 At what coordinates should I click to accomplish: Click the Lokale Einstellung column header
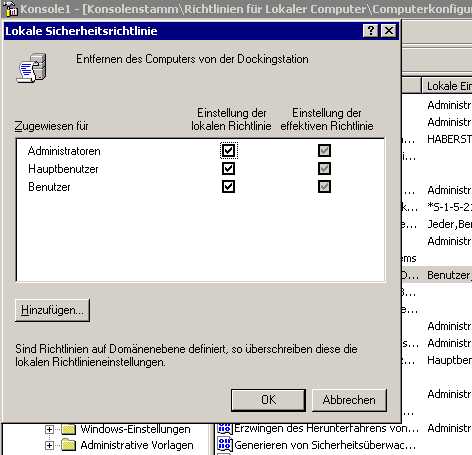coord(447,86)
